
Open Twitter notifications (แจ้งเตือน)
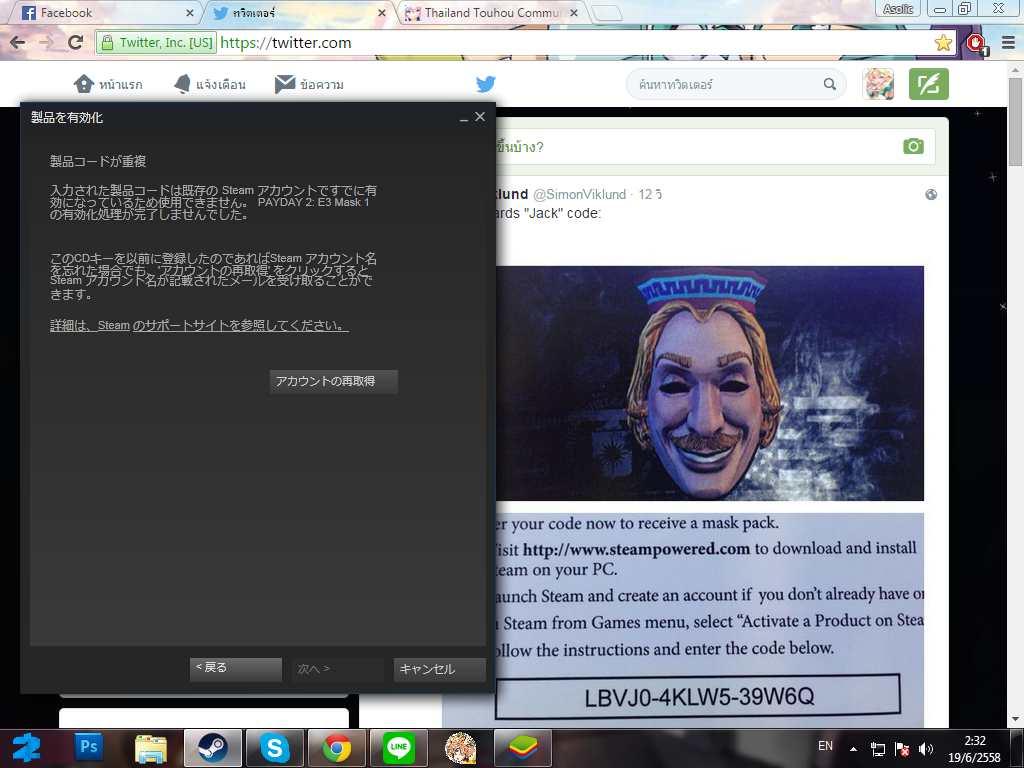point(210,84)
